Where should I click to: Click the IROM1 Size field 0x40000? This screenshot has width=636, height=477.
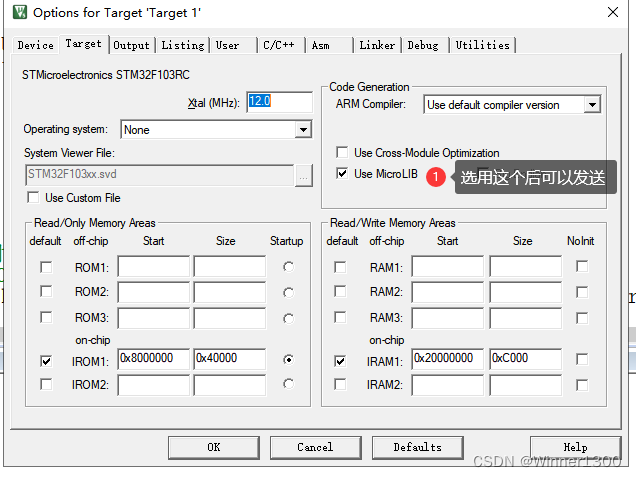pyautogui.click(x=230, y=359)
